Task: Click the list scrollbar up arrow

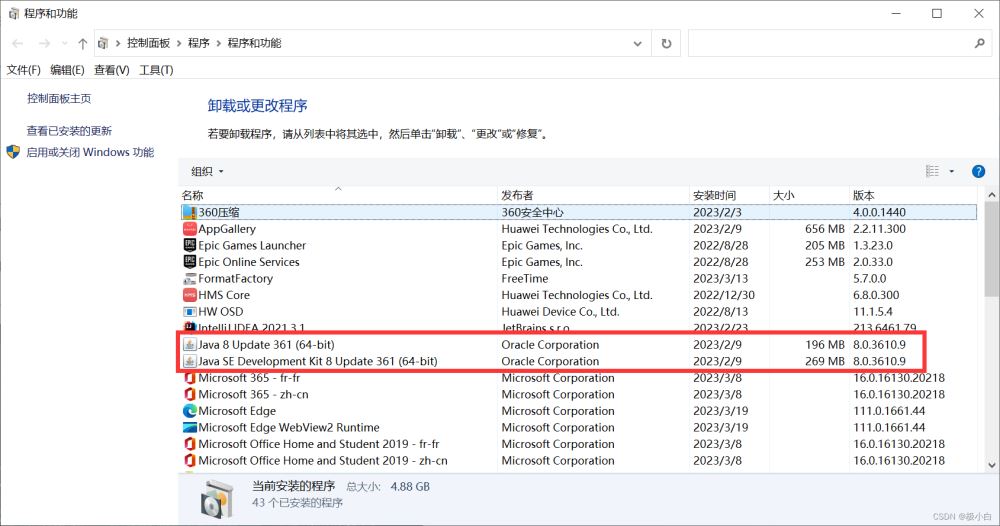Action: (x=992, y=194)
